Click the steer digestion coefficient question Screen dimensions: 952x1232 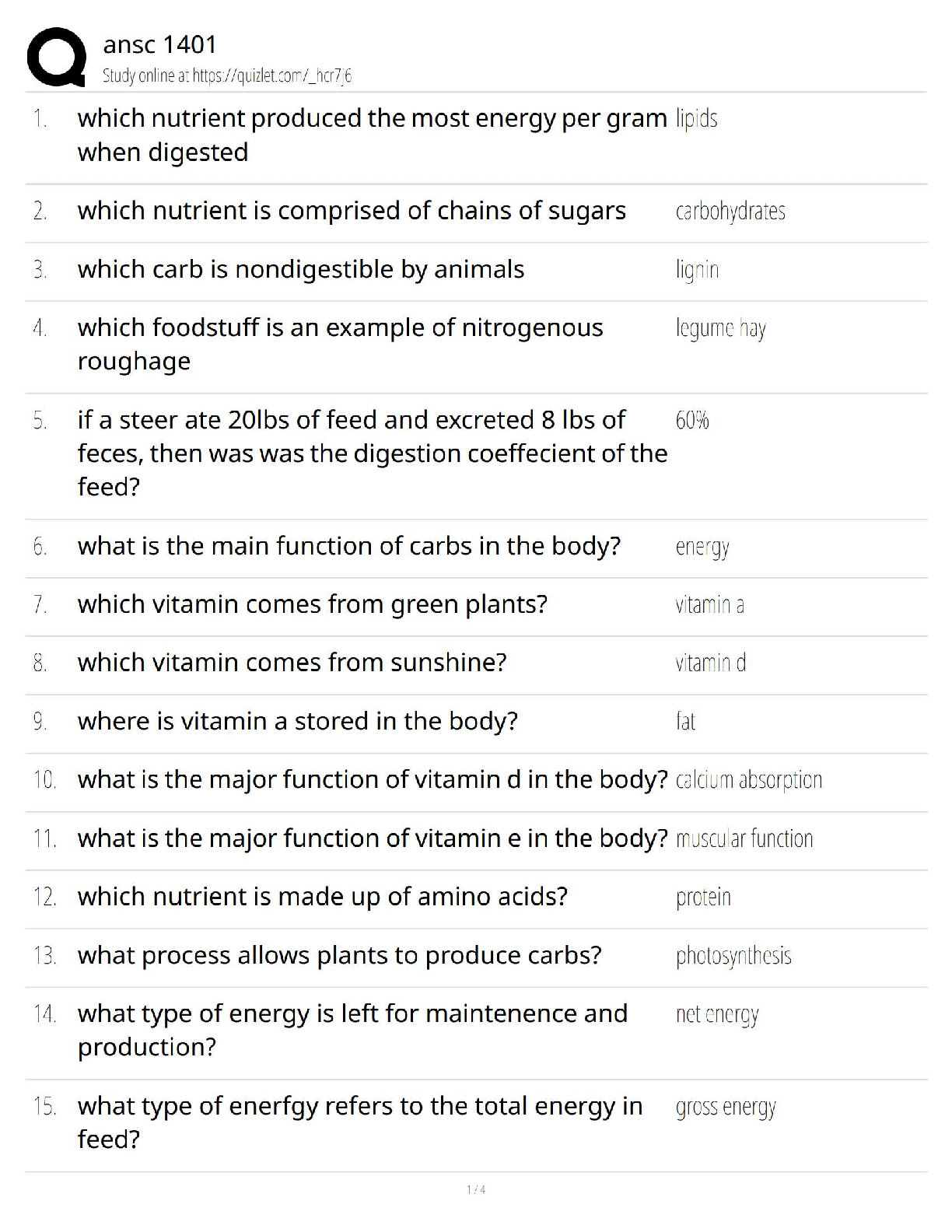(372, 453)
